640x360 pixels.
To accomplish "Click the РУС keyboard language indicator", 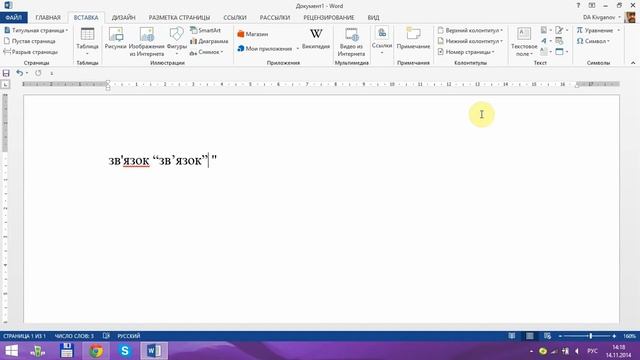I will (x=592, y=351).
